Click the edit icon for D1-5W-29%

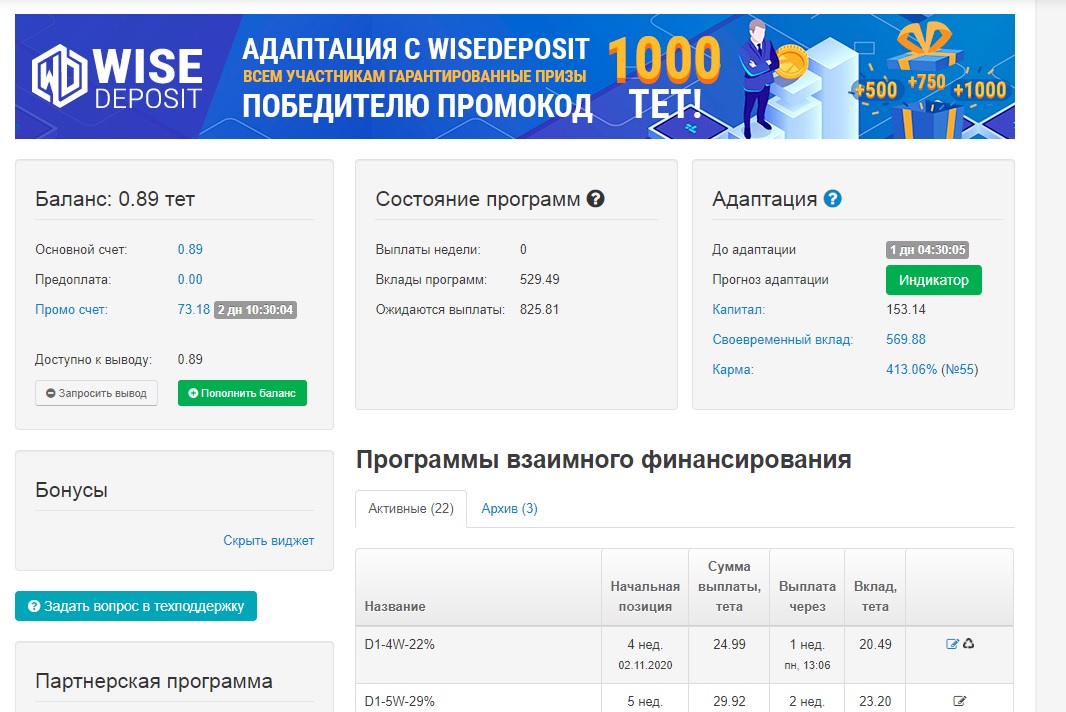(x=960, y=701)
